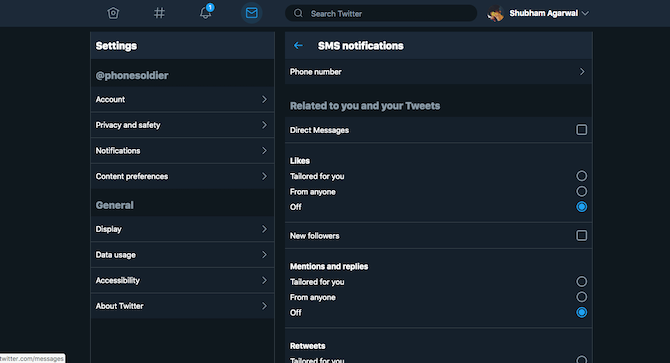Expand the Accessibility row chevron

pos(264,280)
